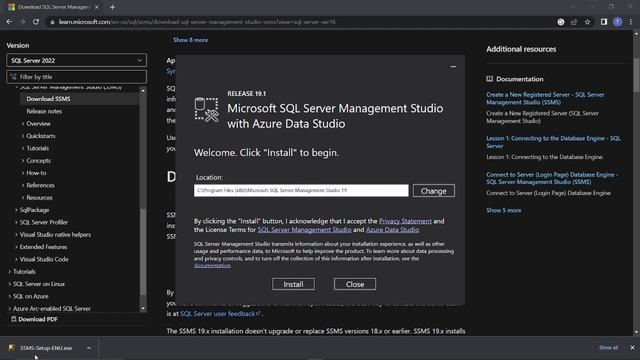640x360 pixels.
Task: Click the share icon in the address bar
Action: click(574, 22)
